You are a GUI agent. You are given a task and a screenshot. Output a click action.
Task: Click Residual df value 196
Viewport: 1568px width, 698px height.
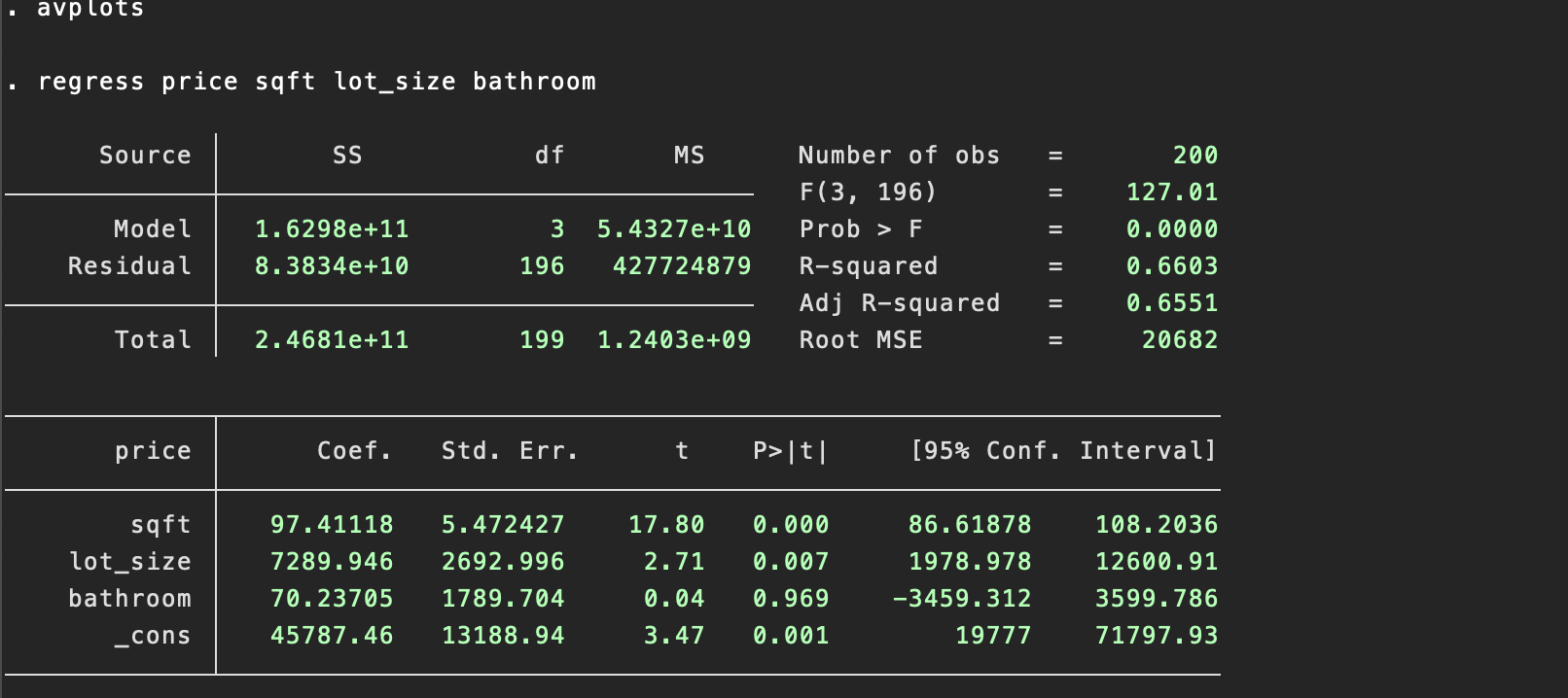point(542,266)
